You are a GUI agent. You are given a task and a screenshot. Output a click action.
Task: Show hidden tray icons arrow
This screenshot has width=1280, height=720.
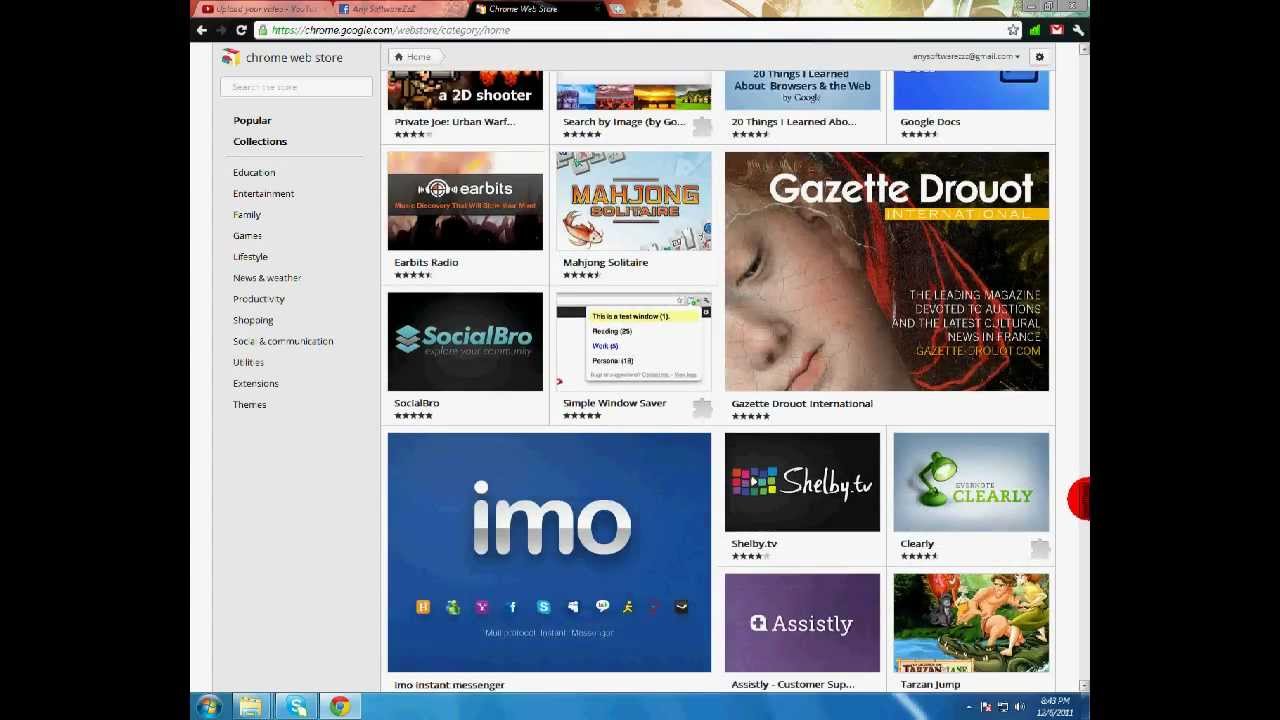968,707
